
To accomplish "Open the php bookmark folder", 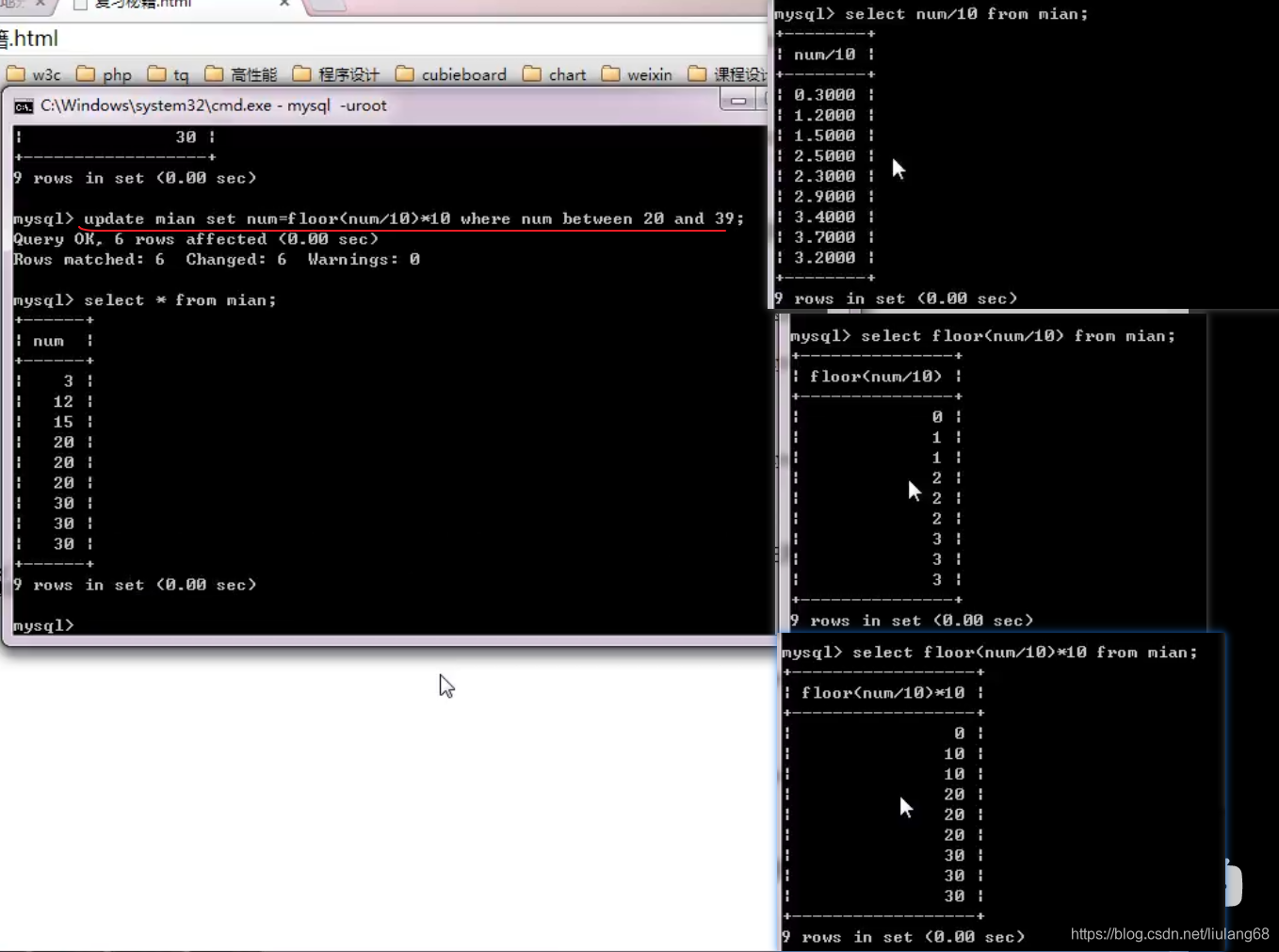I will pos(105,74).
